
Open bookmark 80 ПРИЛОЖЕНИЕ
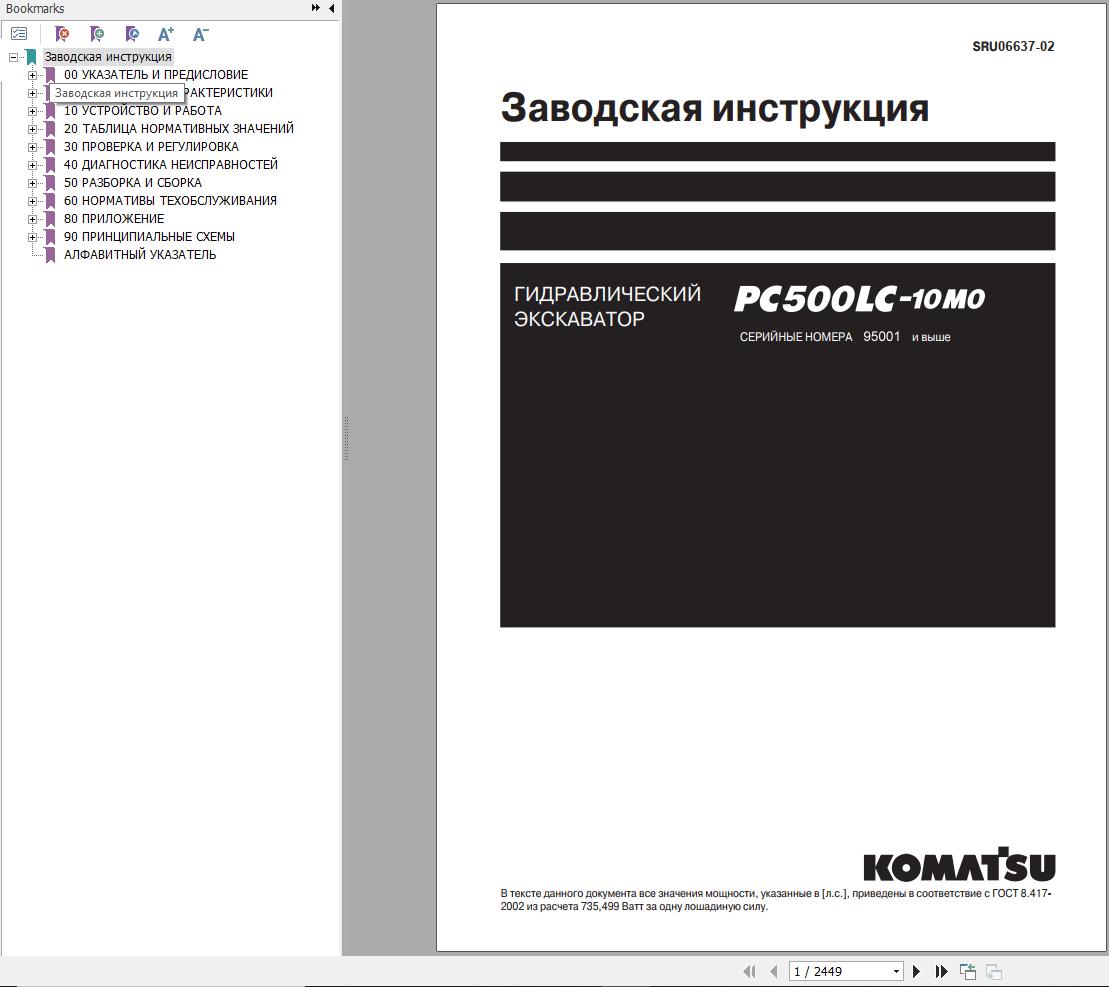coord(114,219)
